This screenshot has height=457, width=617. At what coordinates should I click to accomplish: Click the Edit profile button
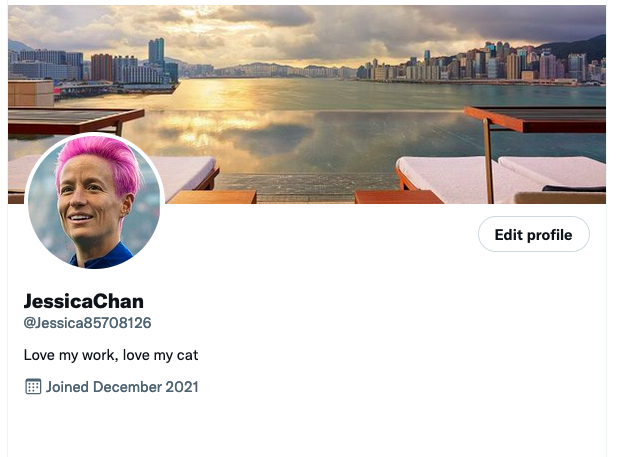tap(534, 234)
